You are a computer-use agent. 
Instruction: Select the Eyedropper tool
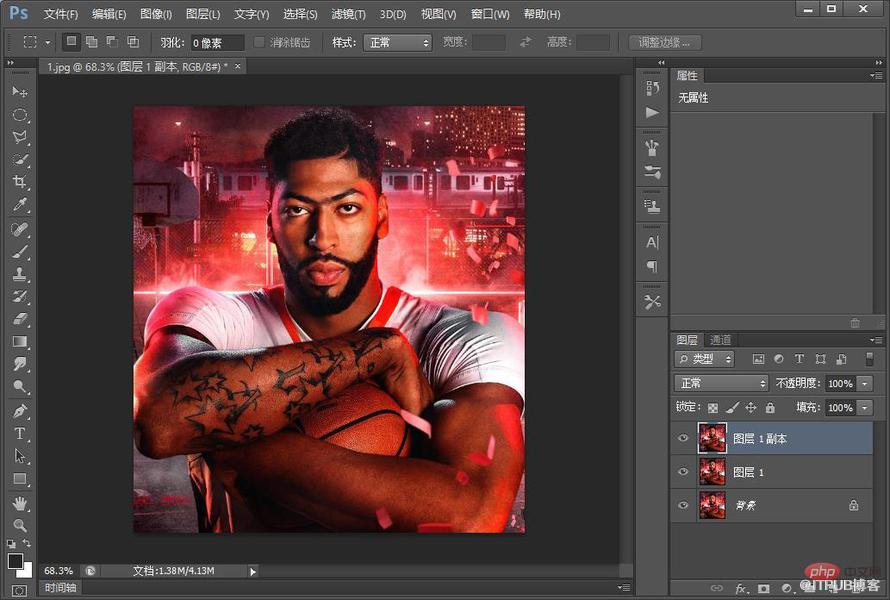[x=20, y=204]
